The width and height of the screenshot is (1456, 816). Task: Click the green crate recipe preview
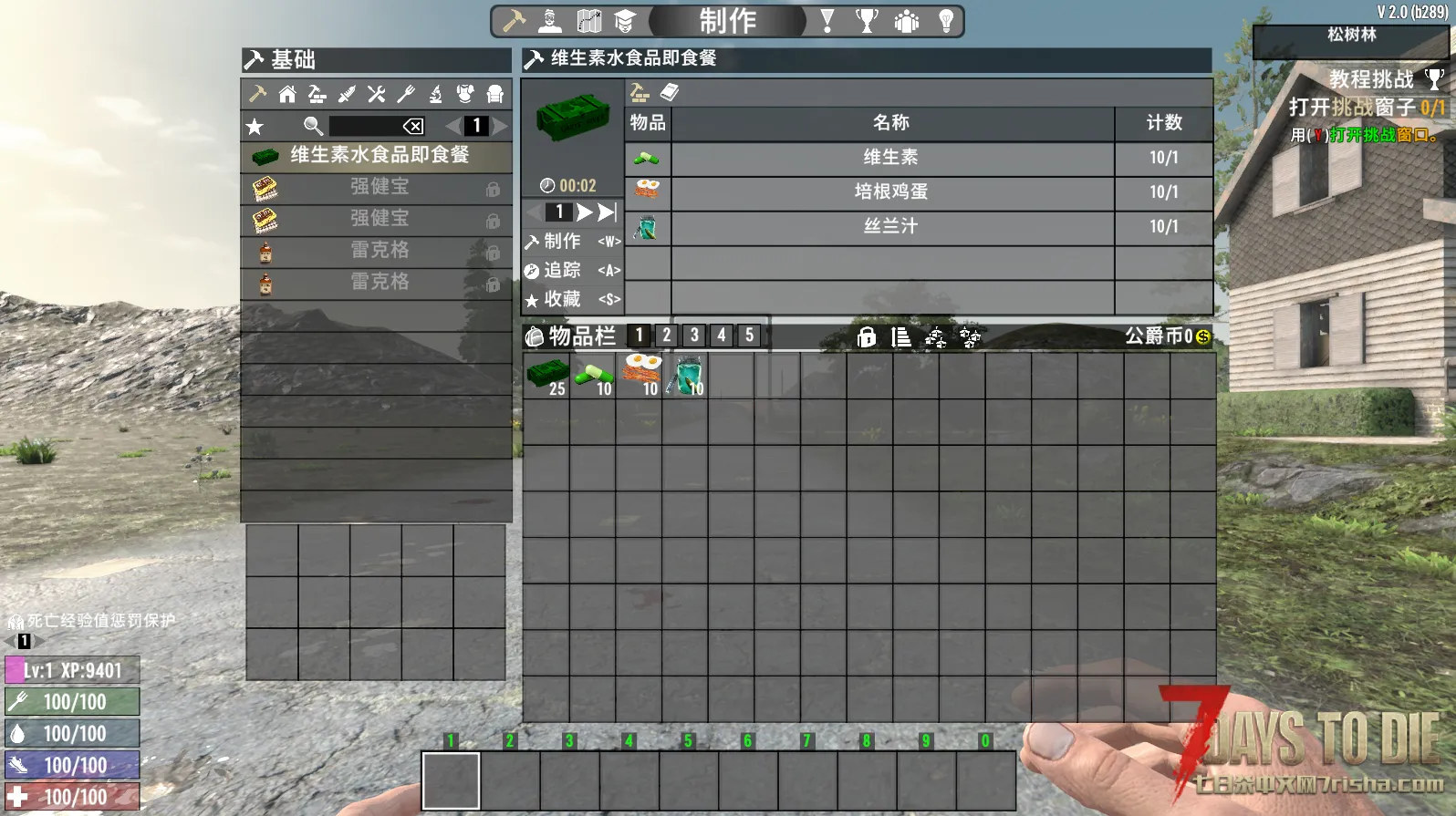[572, 119]
